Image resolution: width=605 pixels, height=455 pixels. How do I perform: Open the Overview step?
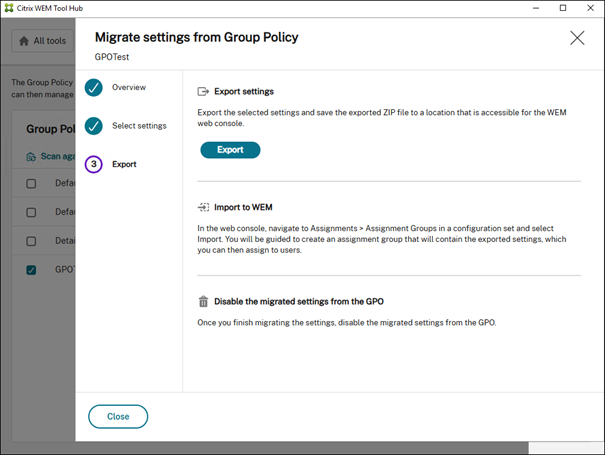129,87
